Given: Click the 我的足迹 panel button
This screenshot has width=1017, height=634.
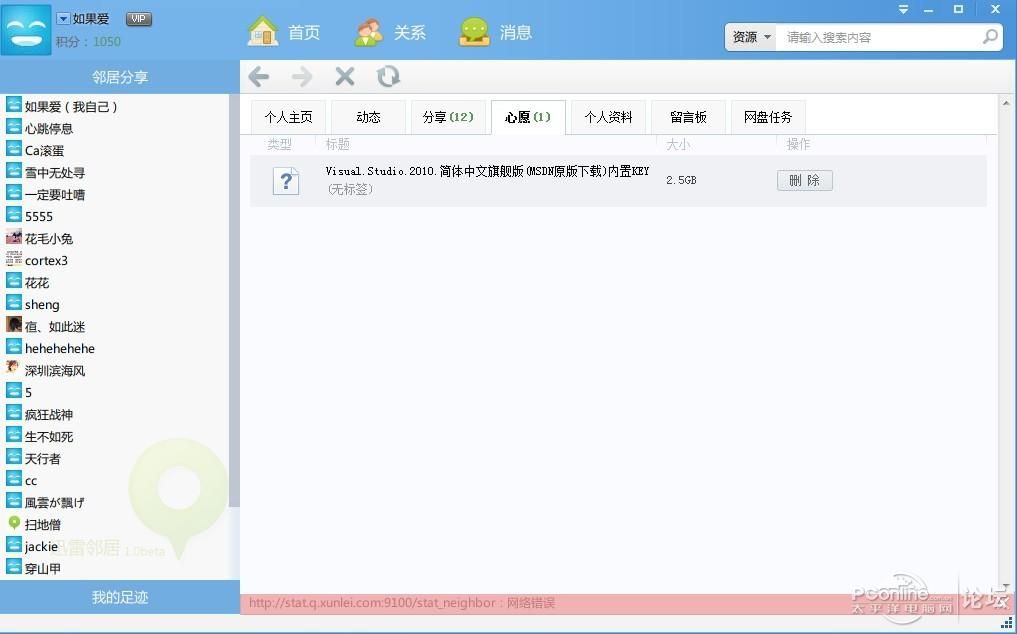Looking at the screenshot, I should pos(120,597).
